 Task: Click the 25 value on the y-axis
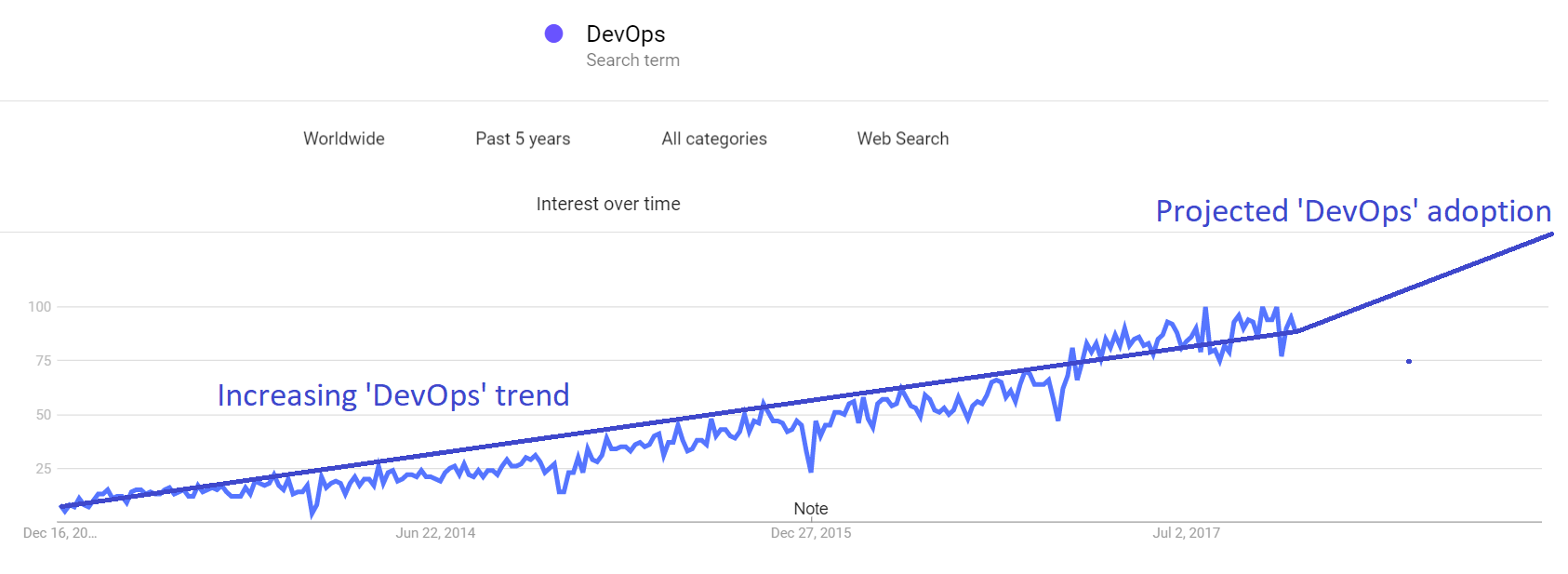click(x=44, y=469)
